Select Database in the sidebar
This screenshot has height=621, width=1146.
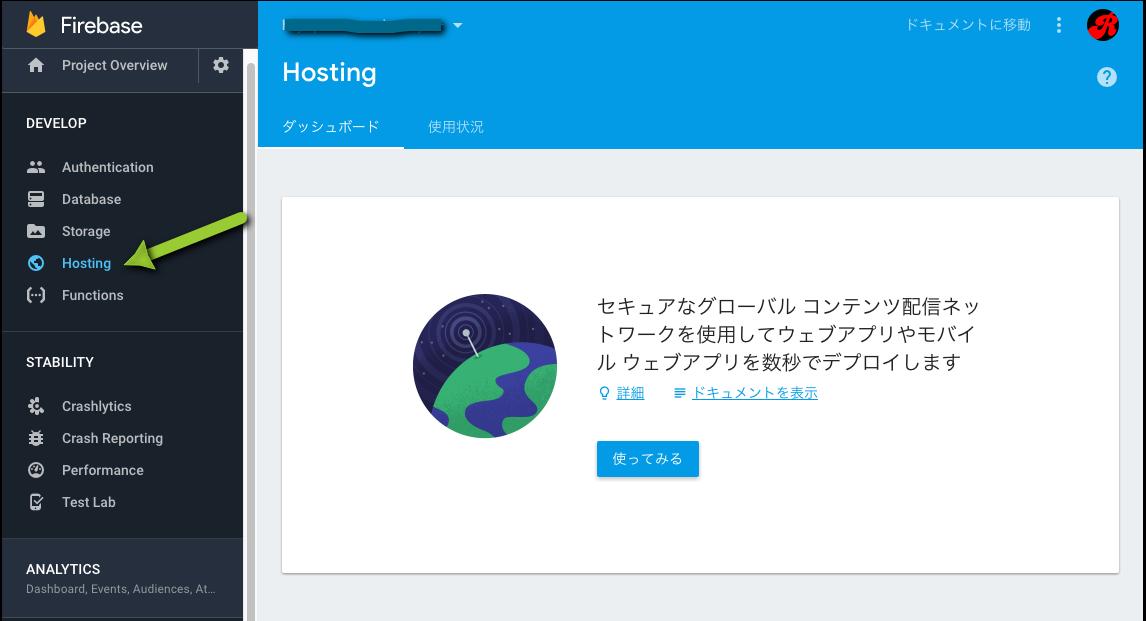tap(91, 199)
